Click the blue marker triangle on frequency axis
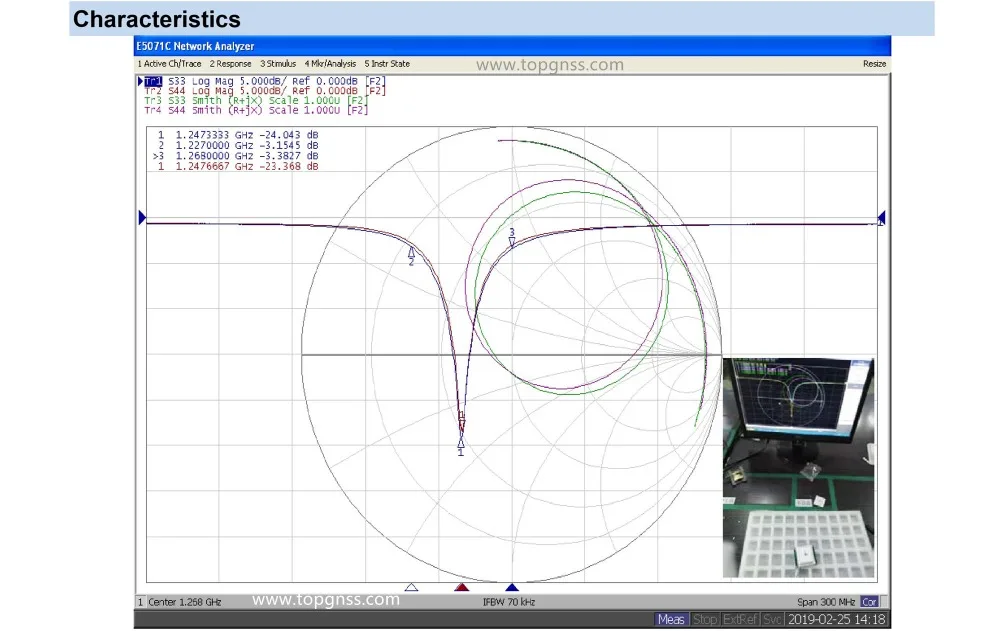The image size is (1000, 631). [x=511, y=587]
